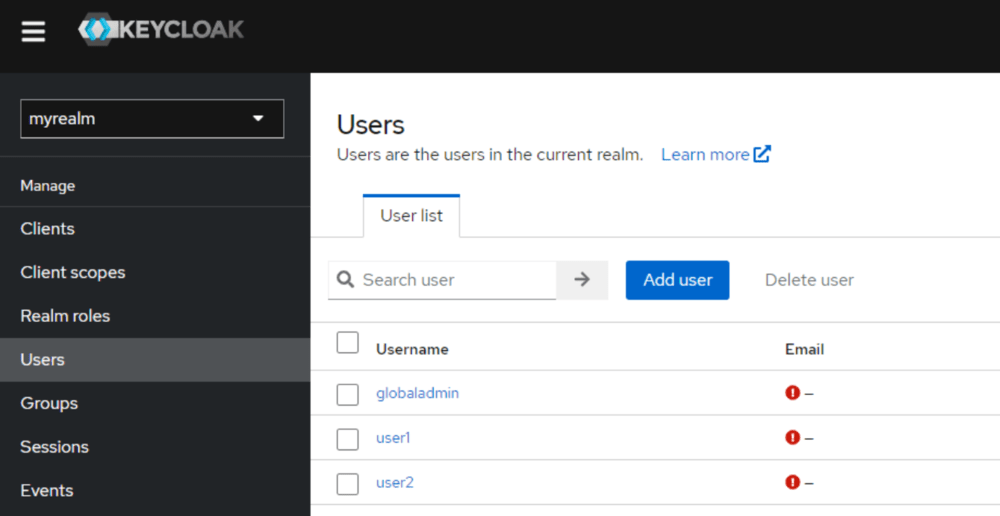Click the Delete user button
Image resolution: width=1000 pixels, height=516 pixels.
coord(809,280)
